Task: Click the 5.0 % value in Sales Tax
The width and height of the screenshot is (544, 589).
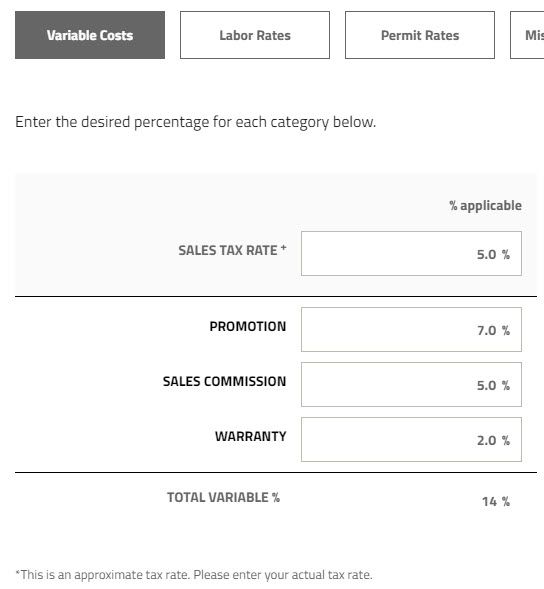Action: [493, 254]
